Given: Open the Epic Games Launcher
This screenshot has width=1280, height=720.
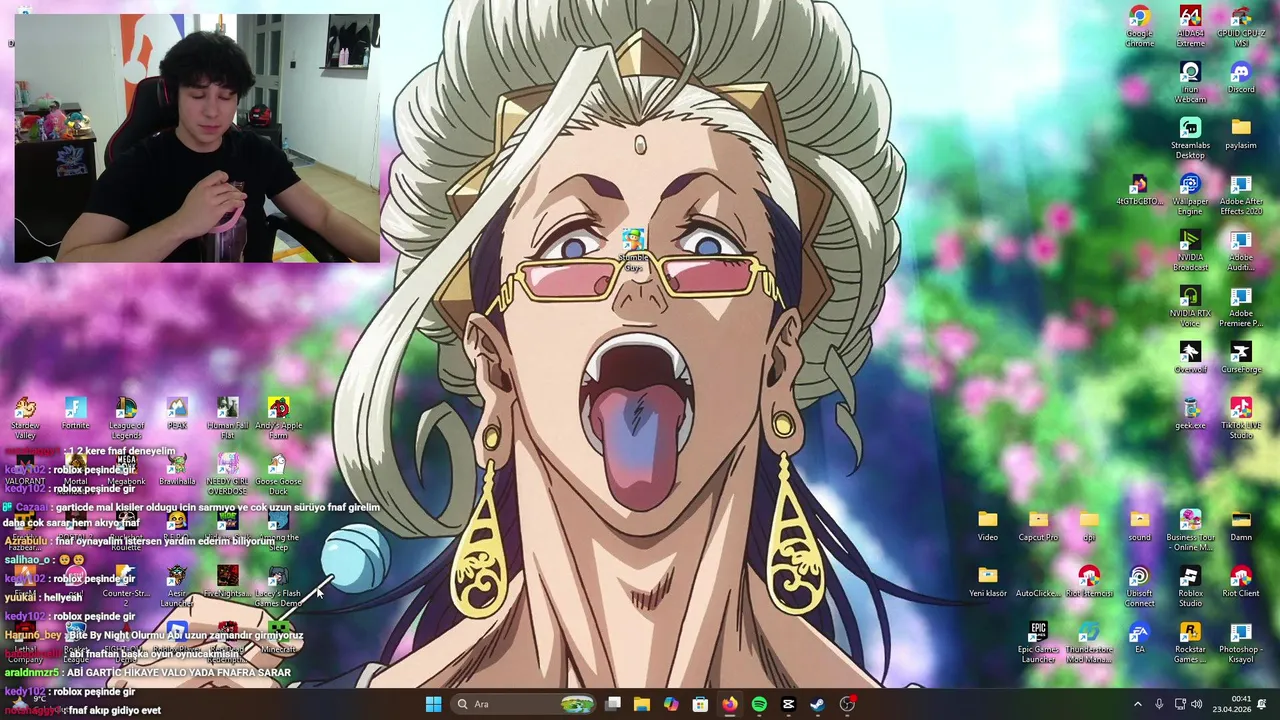Looking at the screenshot, I should pos(1038,643).
